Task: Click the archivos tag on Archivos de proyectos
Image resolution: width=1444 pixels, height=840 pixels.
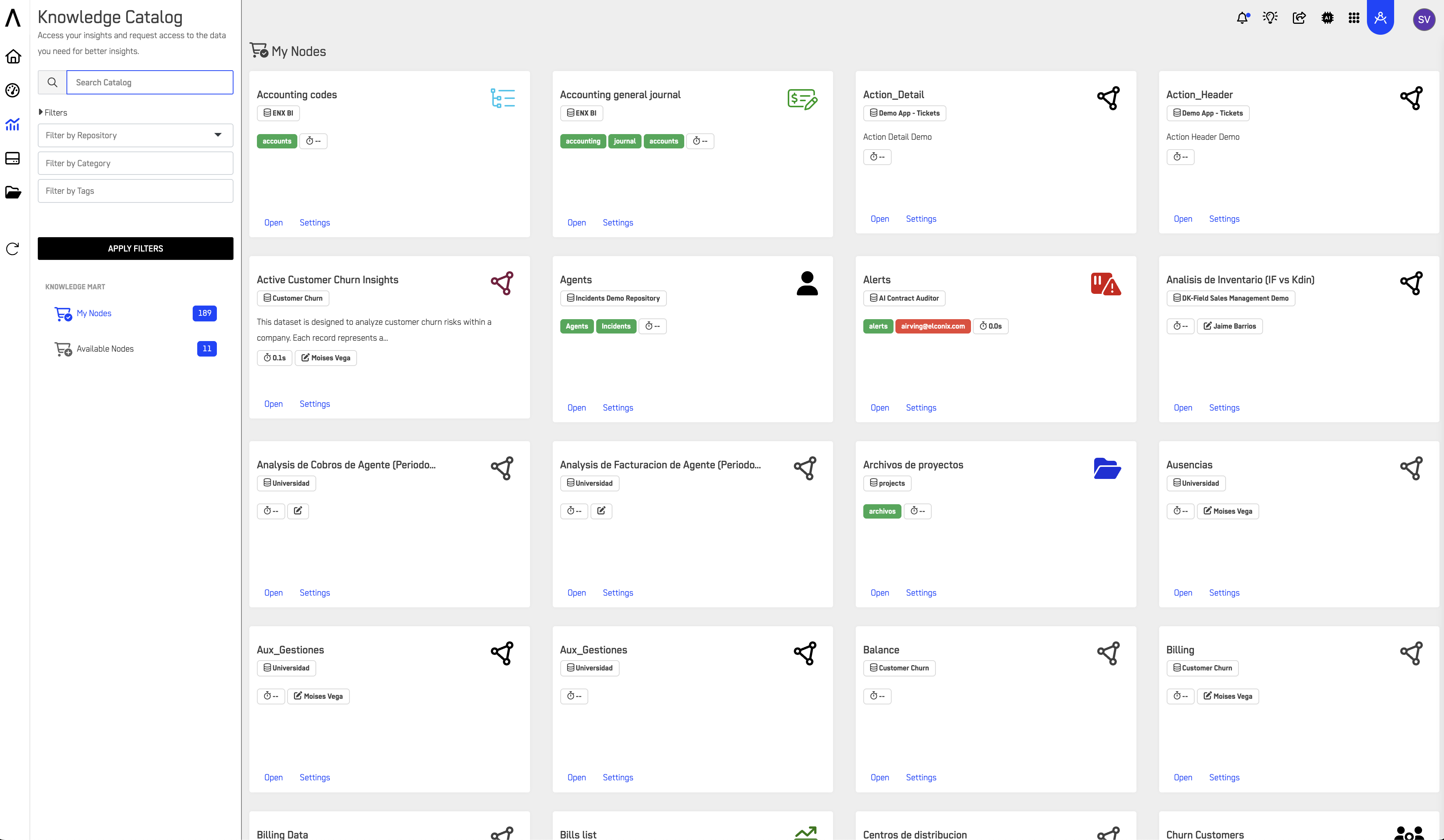Action: pyautogui.click(x=882, y=511)
